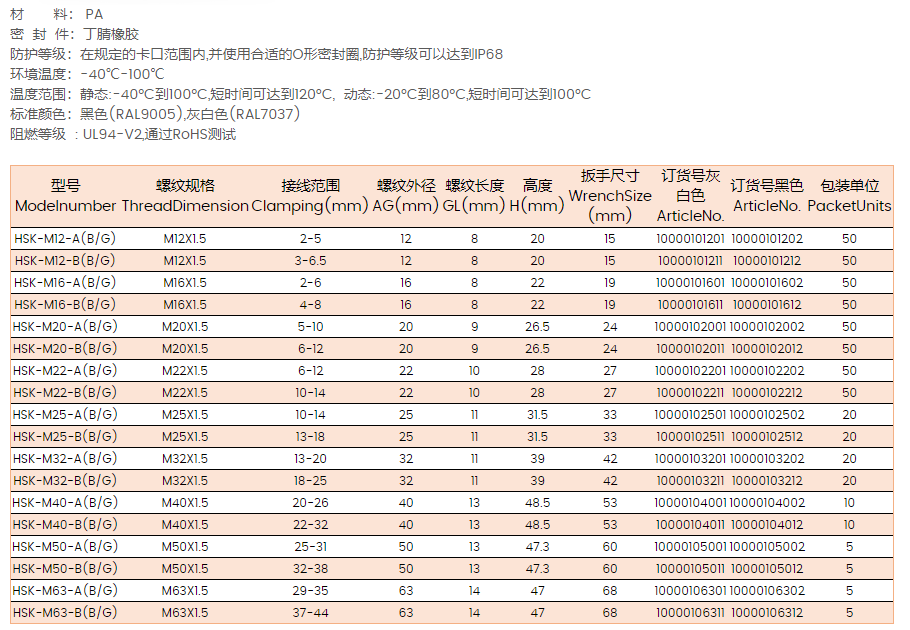Click the 订货号黑色 ArticleNo. column header

[767, 196]
